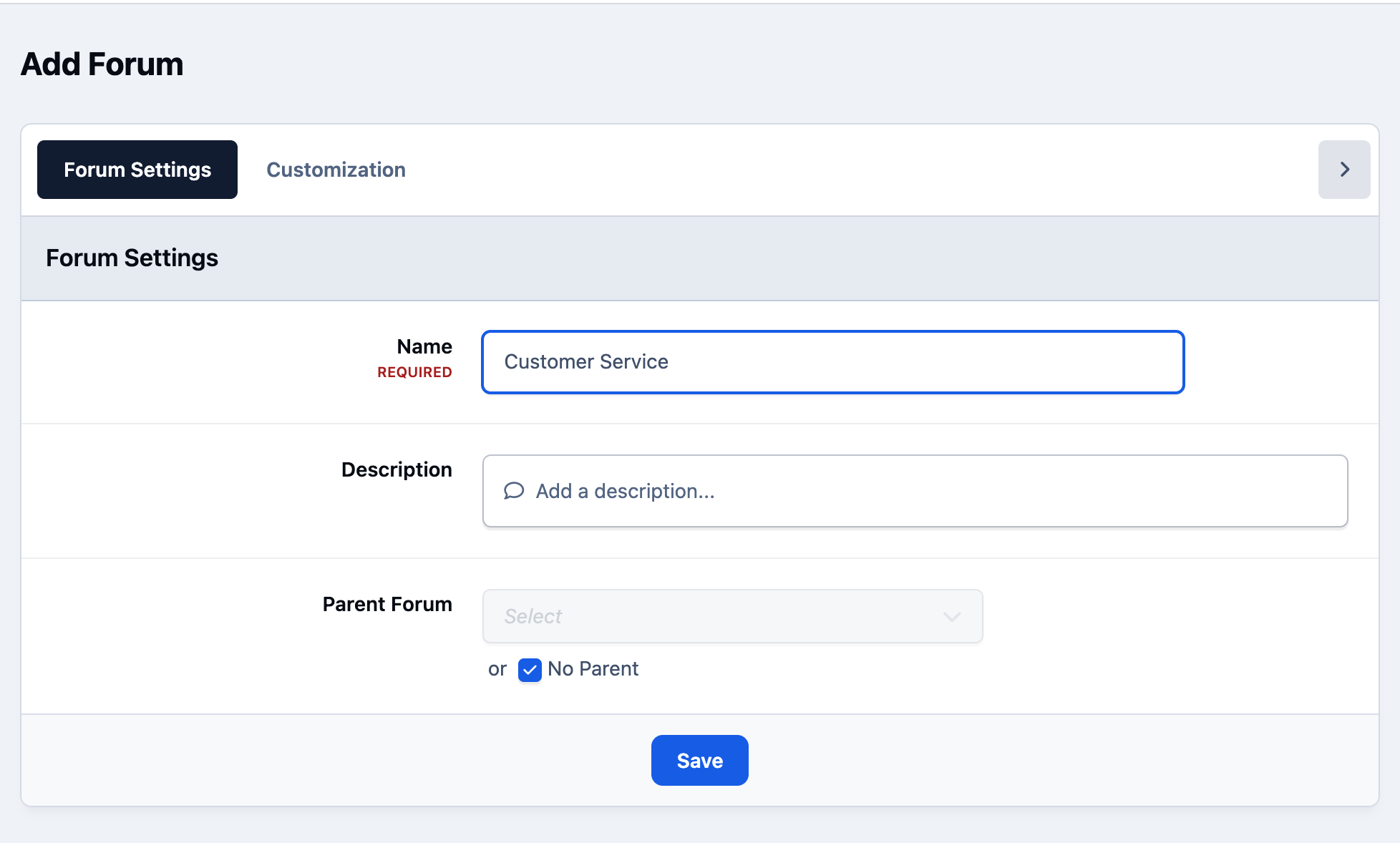This screenshot has width=1400, height=843.
Task: Click the right chevron tab scroll button
Action: (x=1344, y=170)
